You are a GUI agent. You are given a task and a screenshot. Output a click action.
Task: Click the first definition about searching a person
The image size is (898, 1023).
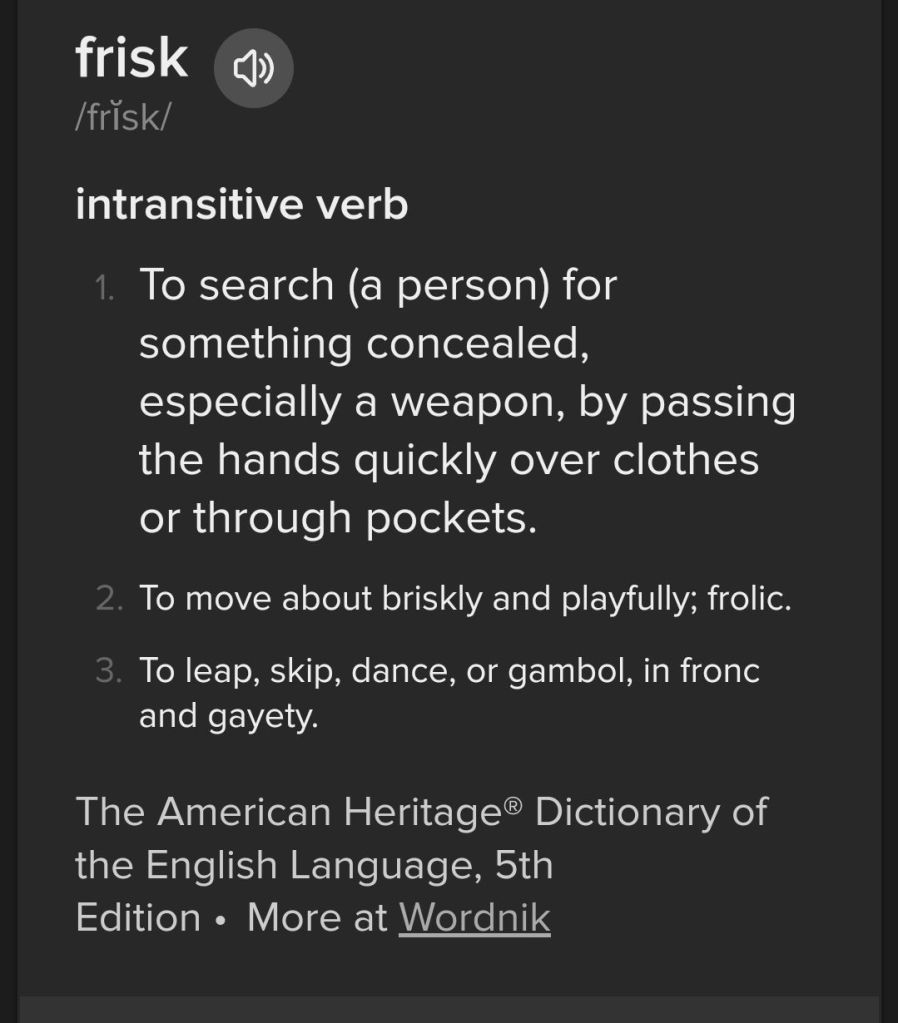(466, 400)
